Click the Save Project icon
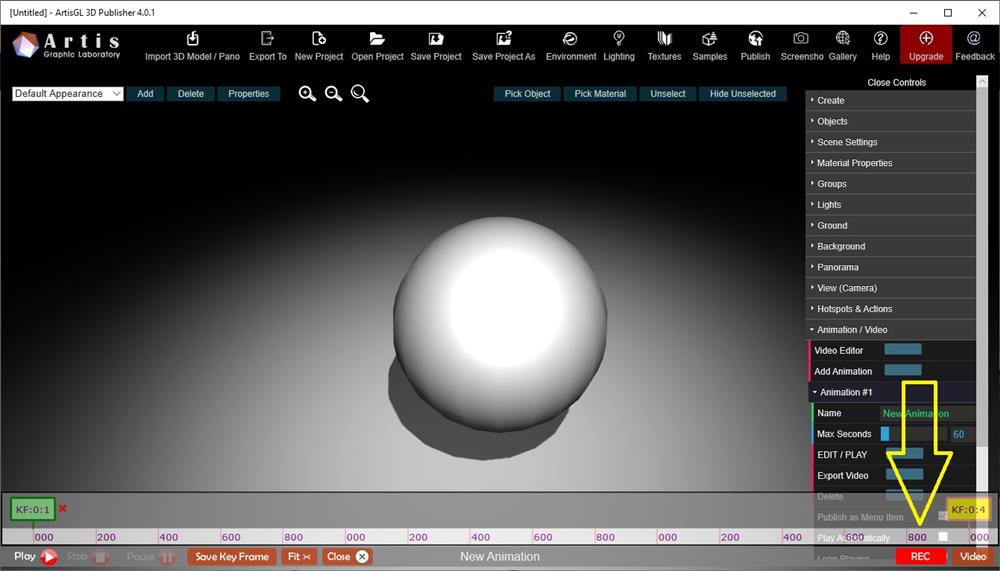1000x571 pixels. (x=436, y=38)
